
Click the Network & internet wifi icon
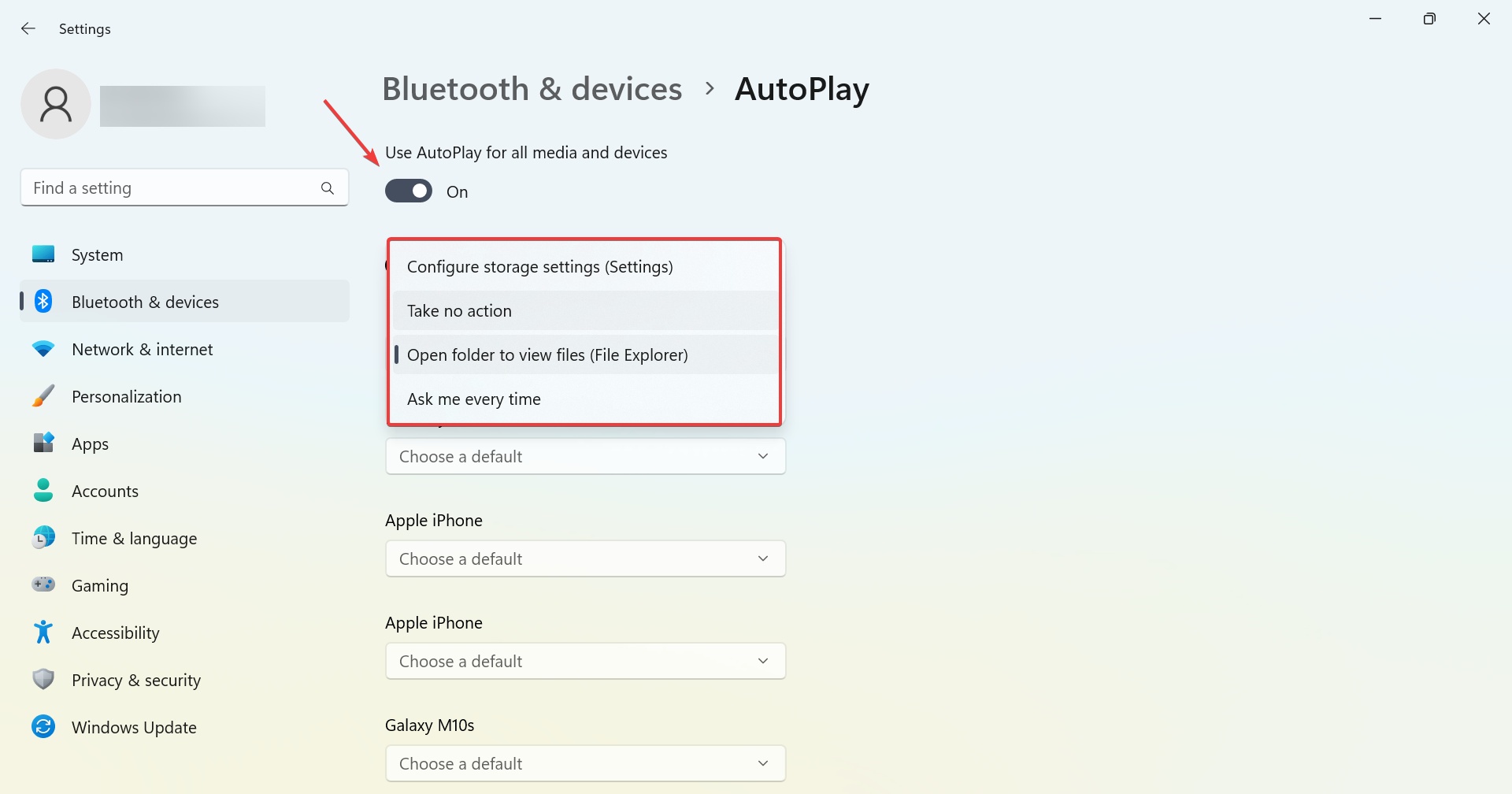43,349
